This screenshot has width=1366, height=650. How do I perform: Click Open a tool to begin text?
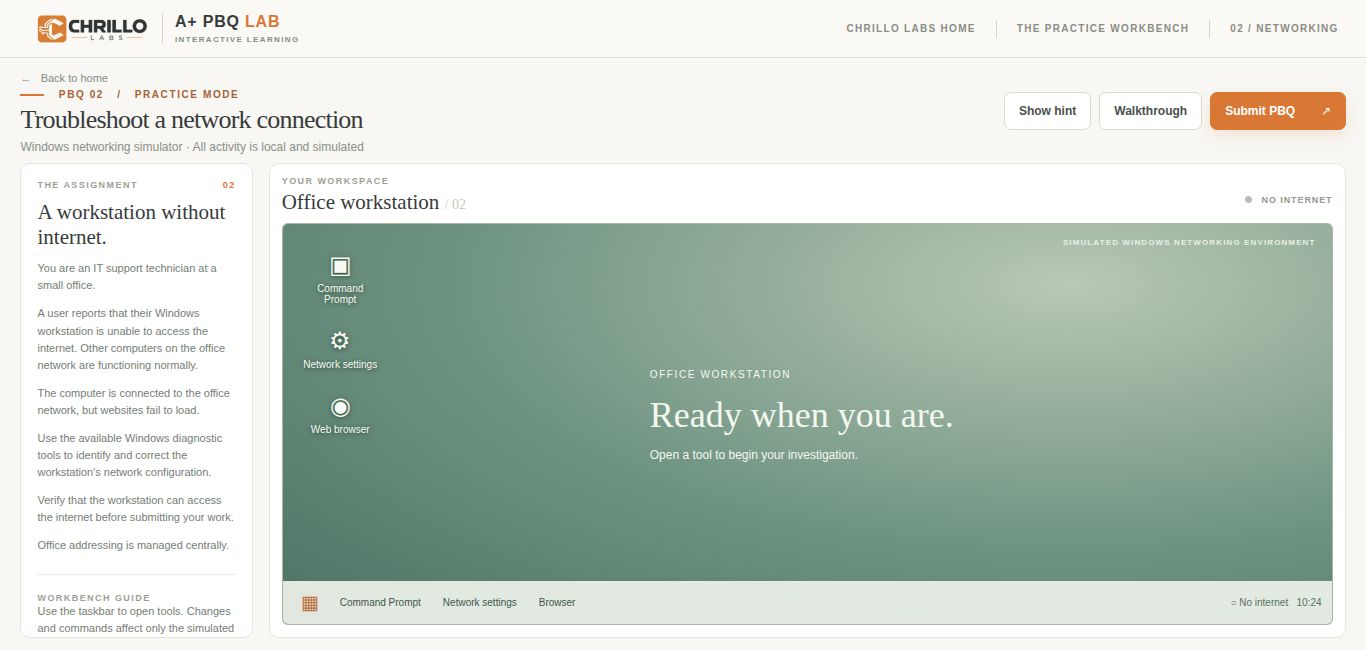753,455
